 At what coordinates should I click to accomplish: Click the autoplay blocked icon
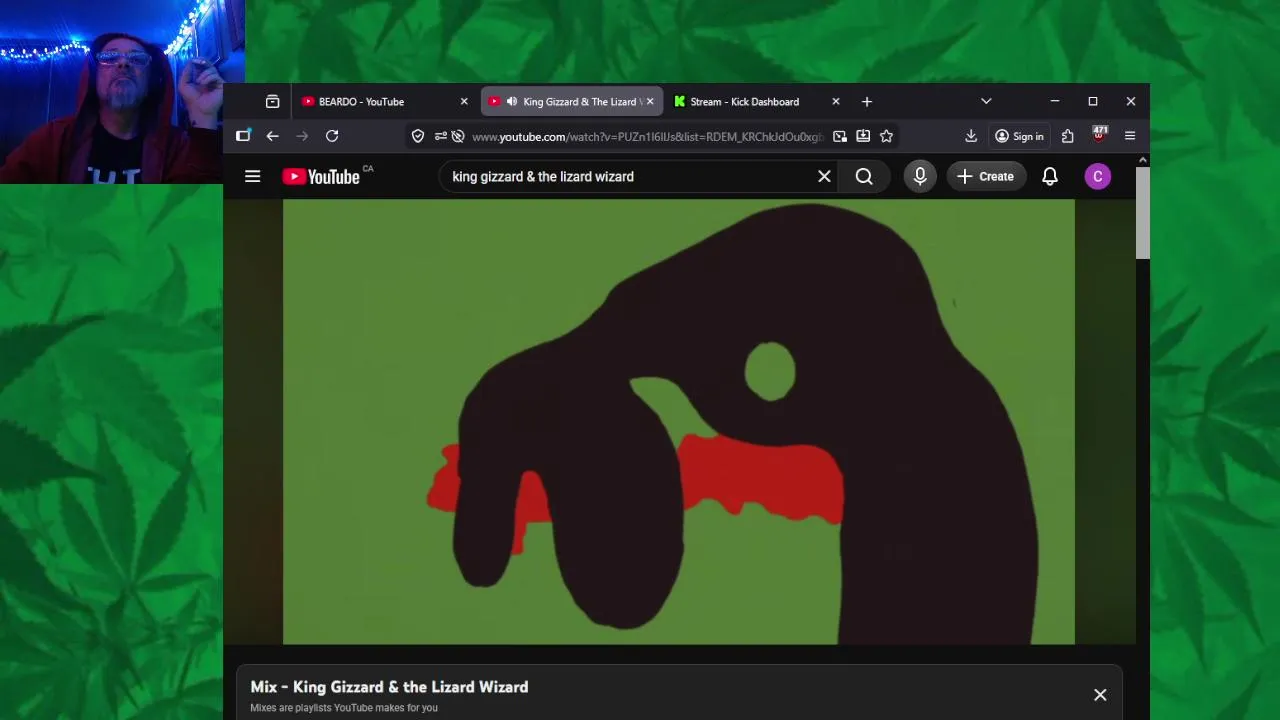458,136
